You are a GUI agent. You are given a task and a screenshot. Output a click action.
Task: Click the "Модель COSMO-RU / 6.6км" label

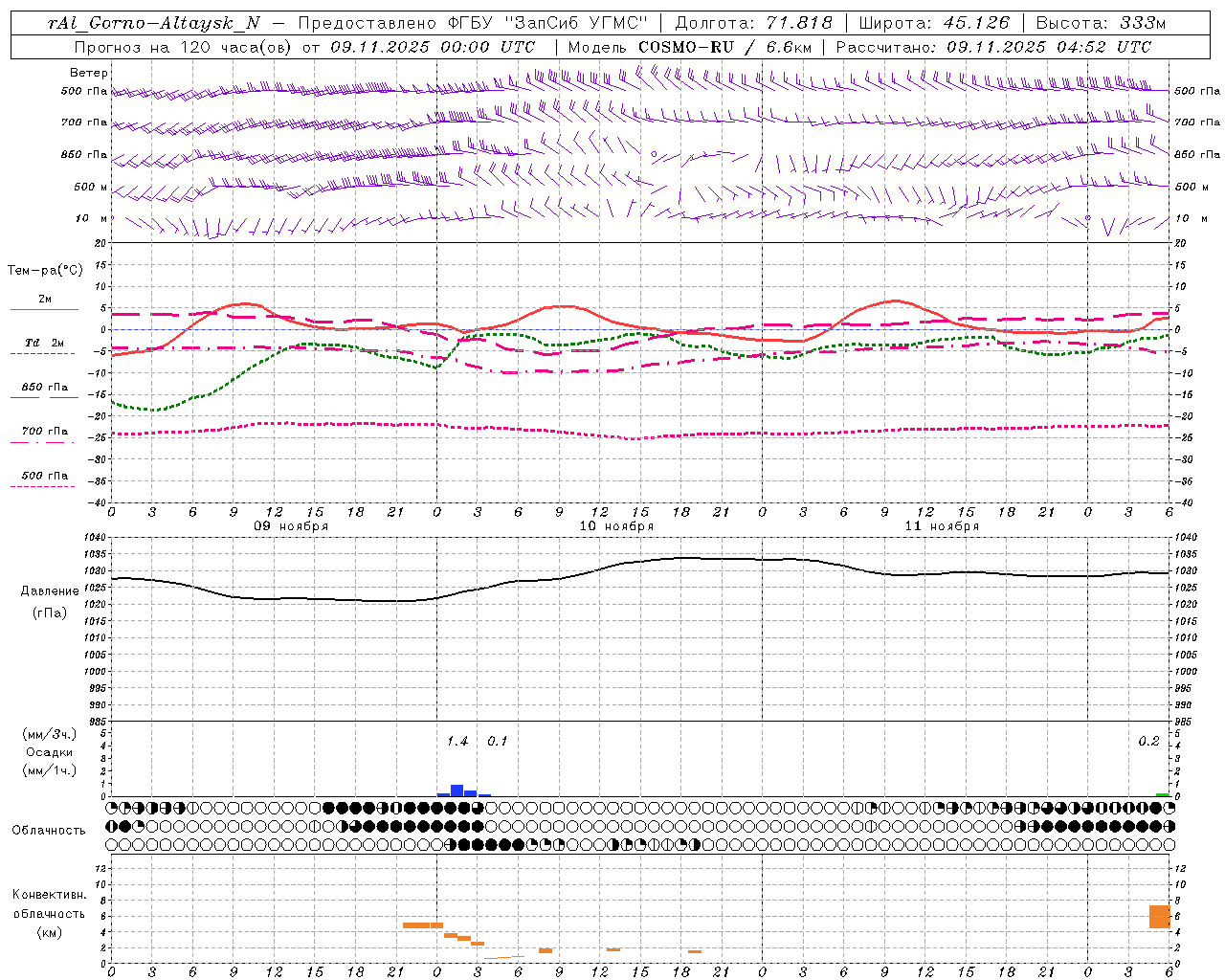click(689, 47)
